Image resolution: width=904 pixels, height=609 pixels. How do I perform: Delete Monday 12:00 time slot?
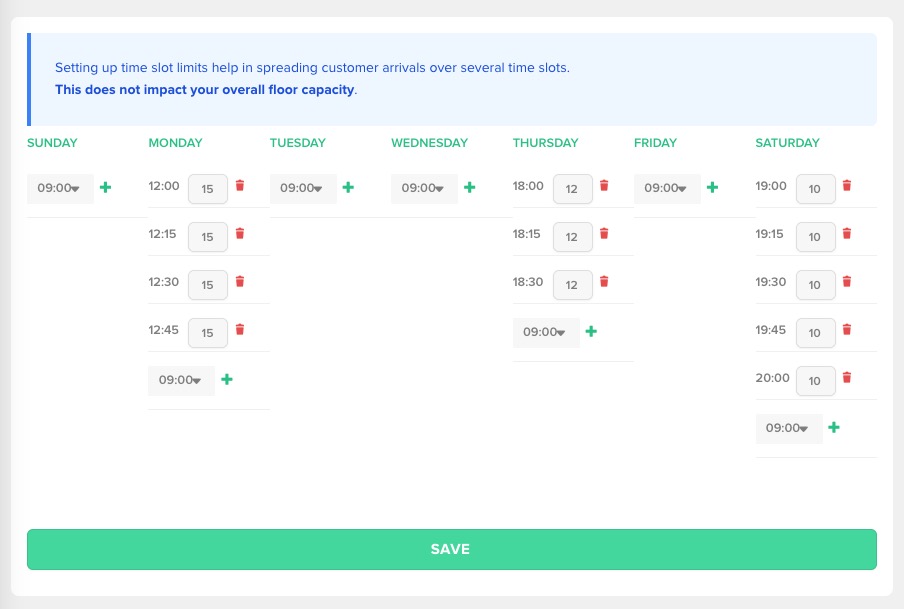tap(239, 186)
